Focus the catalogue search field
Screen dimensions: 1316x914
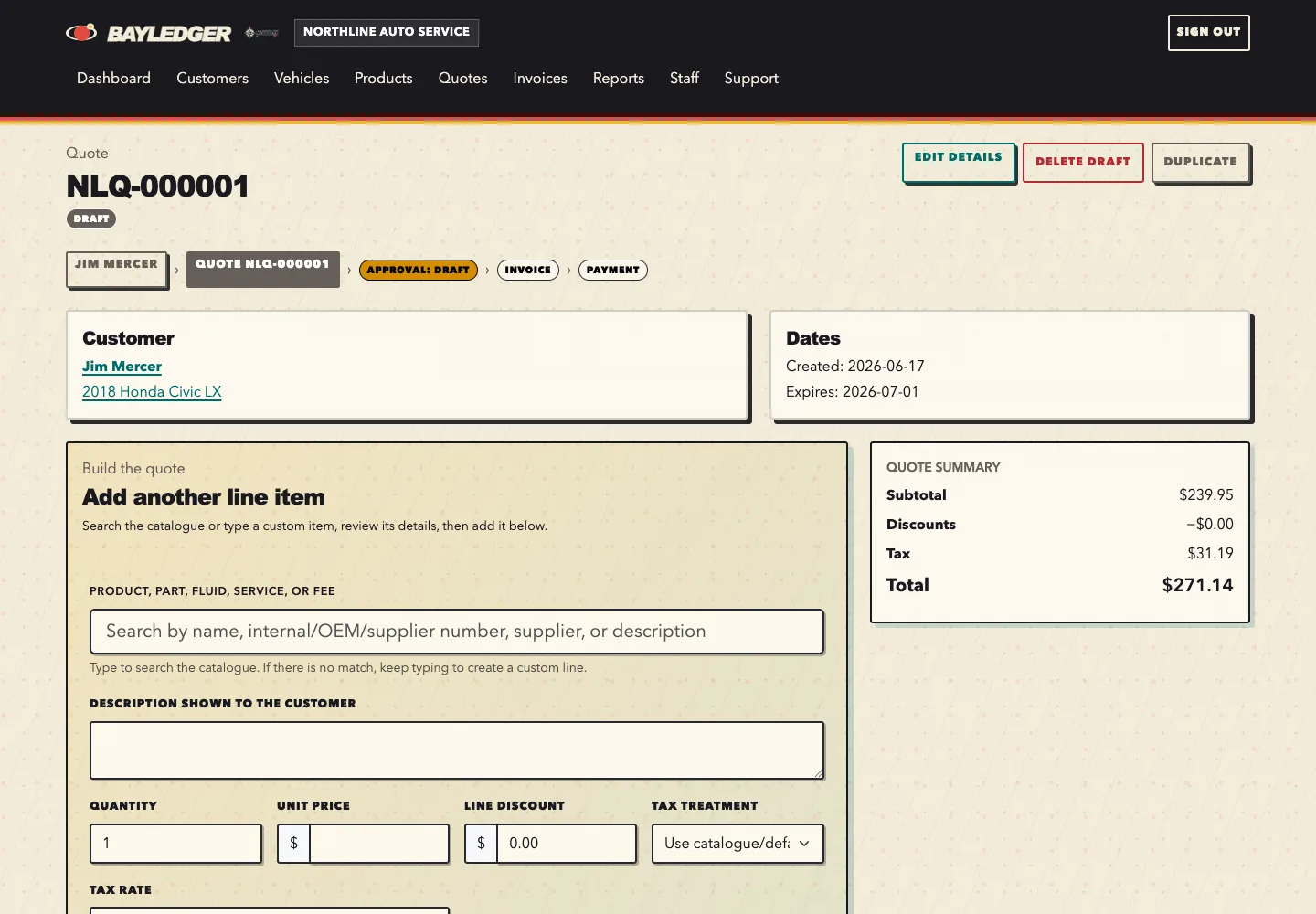tap(457, 632)
